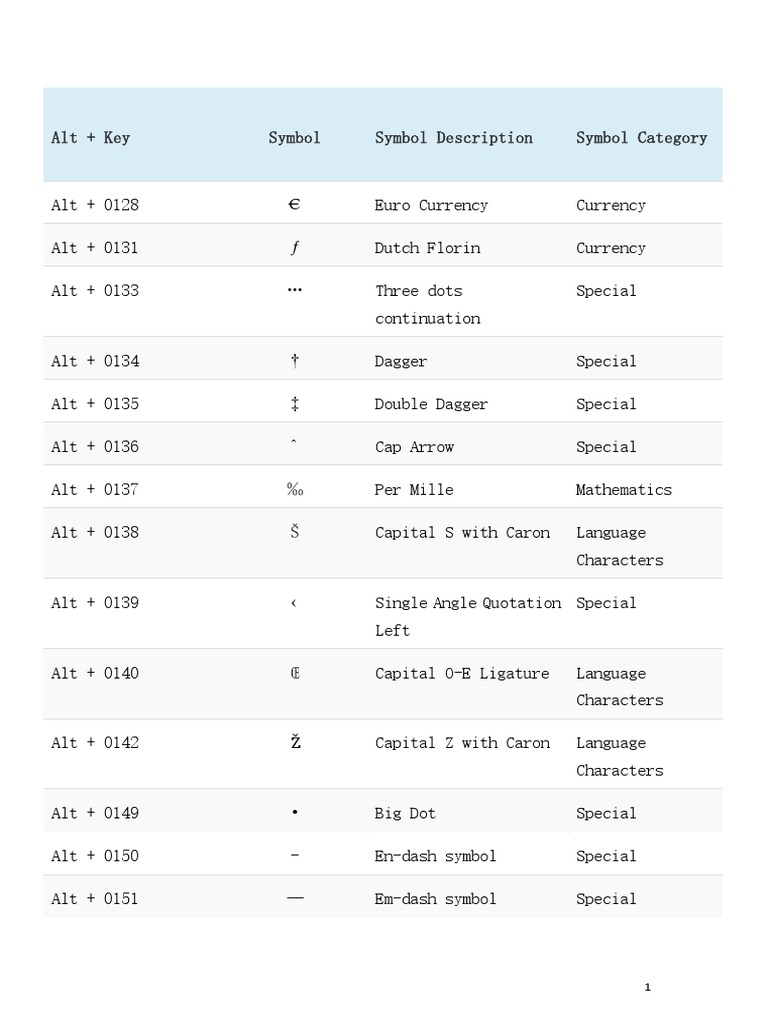Select the Per Mille symbol

click(x=294, y=490)
